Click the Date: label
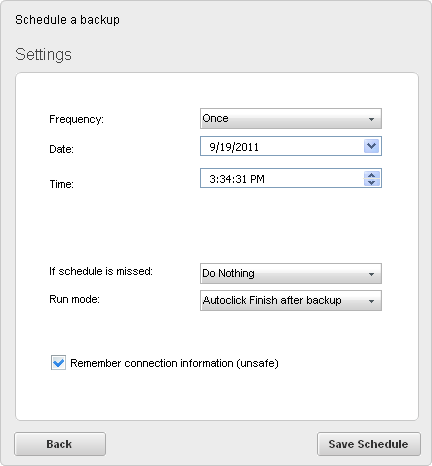The image size is (432, 466). point(61,149)
